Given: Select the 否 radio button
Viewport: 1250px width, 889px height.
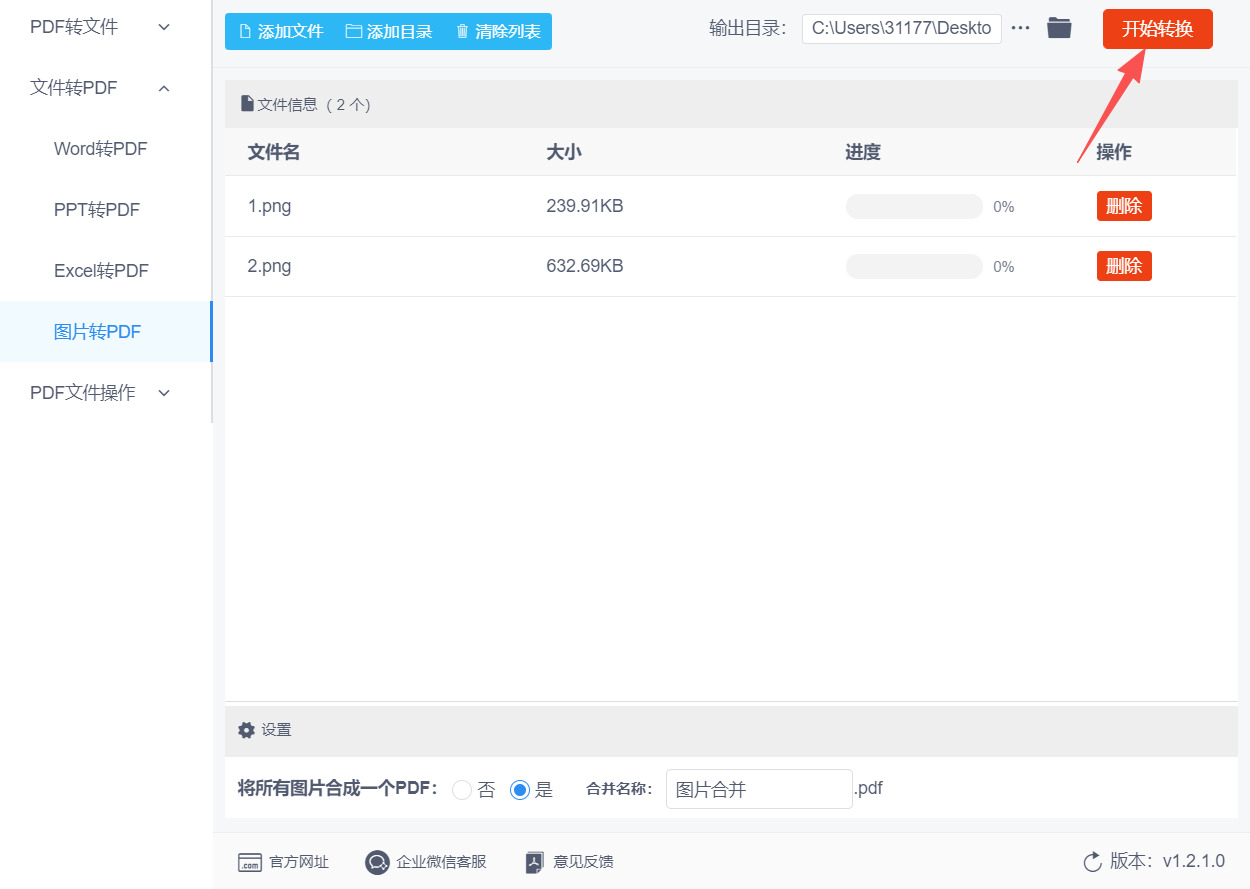Looking at the screenshot, I should coord(461,789).
